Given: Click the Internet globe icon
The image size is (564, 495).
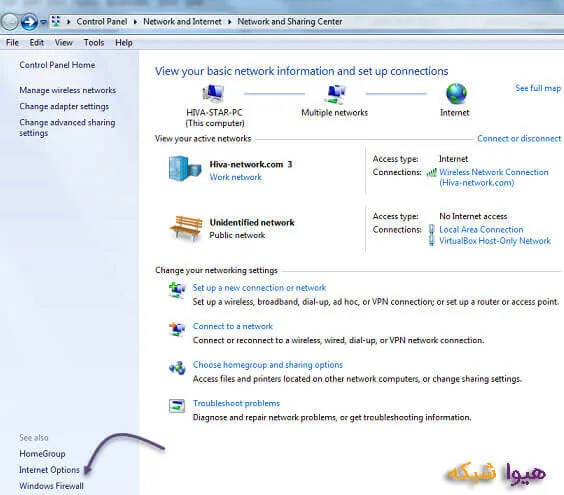Looking at the screenshot, I should pyautogui.click(x=456, y=93).
